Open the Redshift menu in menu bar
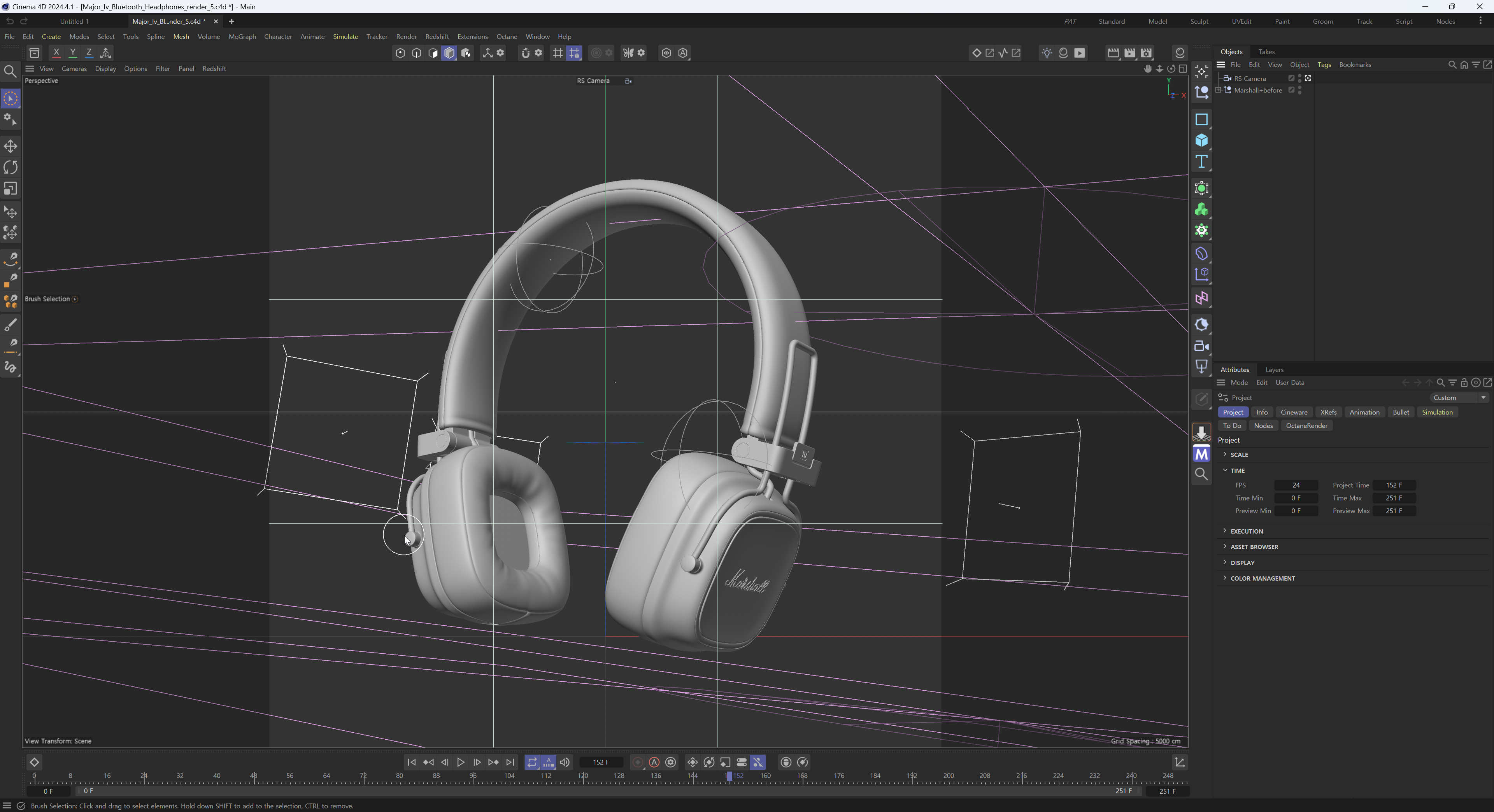 (437, 37)
